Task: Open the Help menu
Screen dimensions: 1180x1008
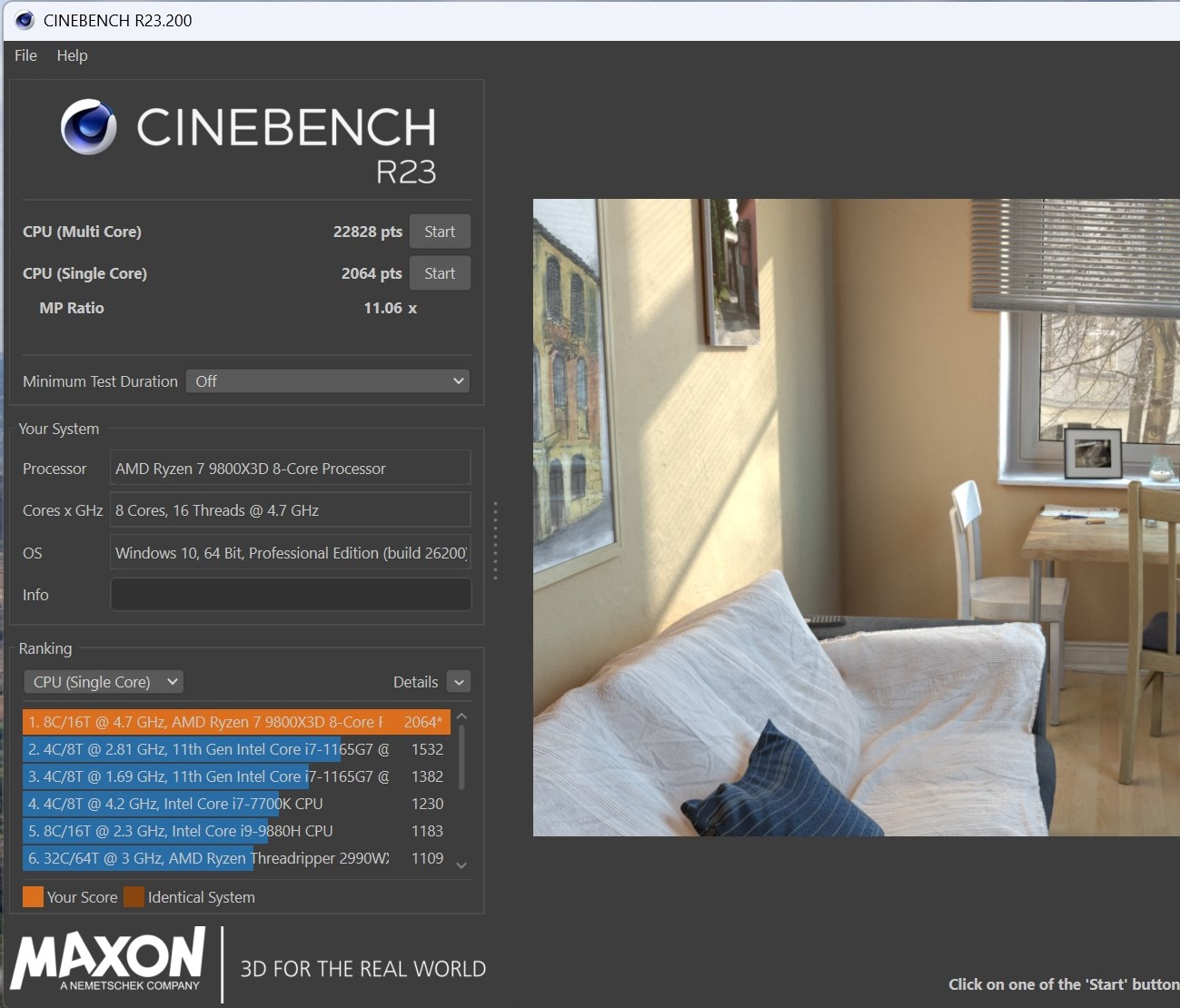Action: pos(72,55)
